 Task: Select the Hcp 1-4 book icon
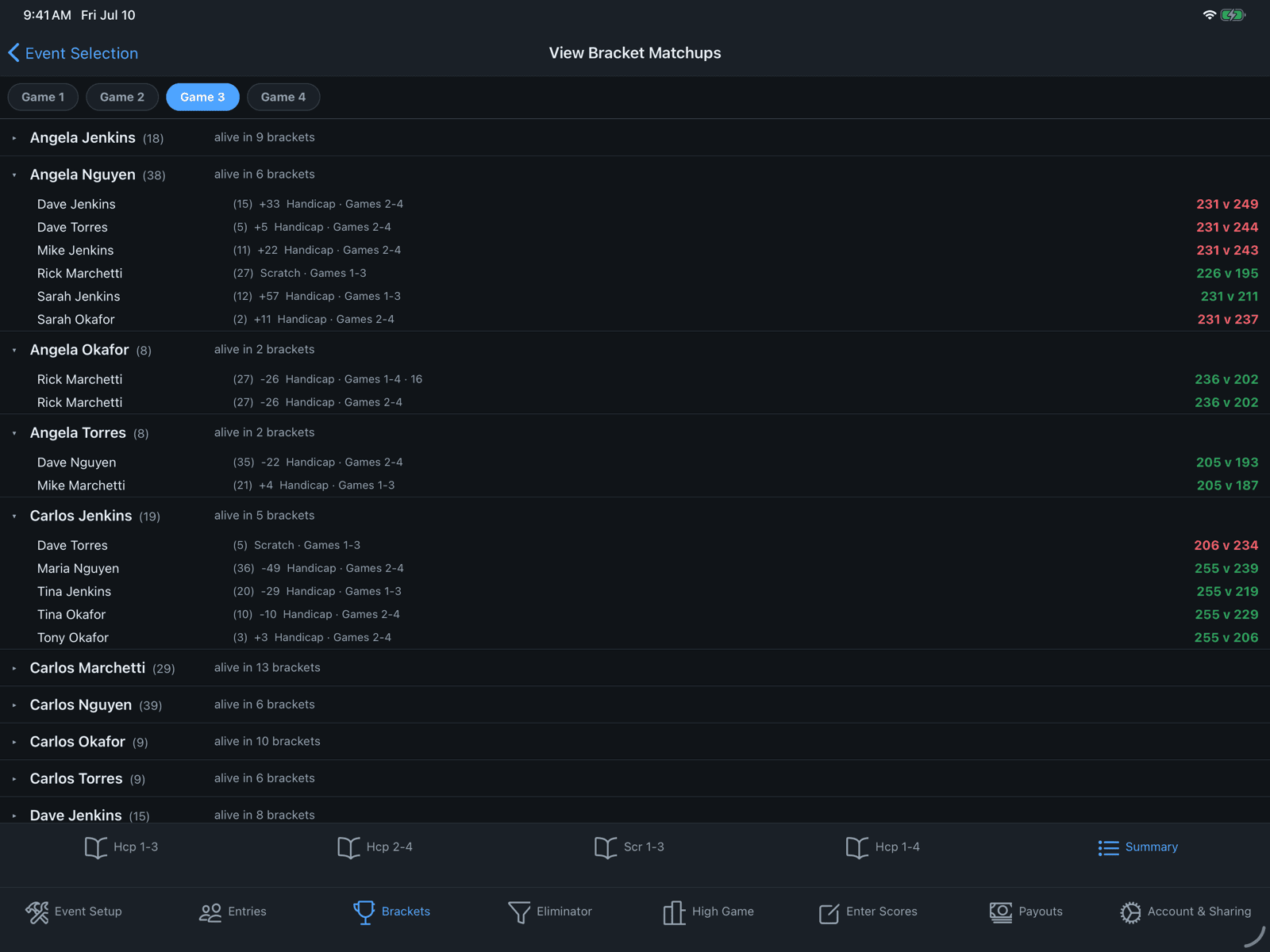coord(857,847)
